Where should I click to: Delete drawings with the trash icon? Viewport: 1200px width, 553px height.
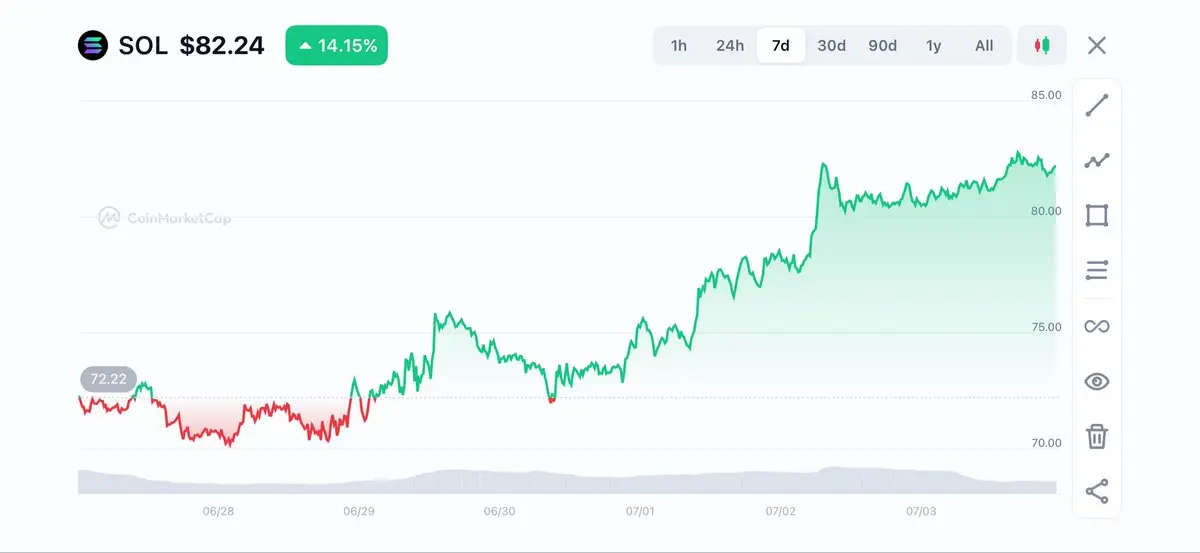1097,436
